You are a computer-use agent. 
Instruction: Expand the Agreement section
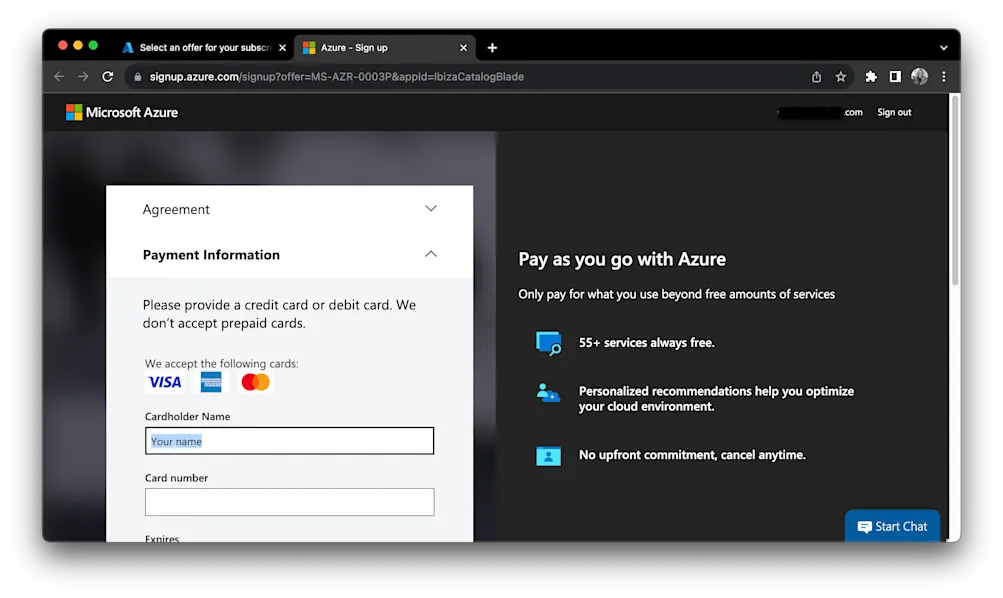(430, 208)
